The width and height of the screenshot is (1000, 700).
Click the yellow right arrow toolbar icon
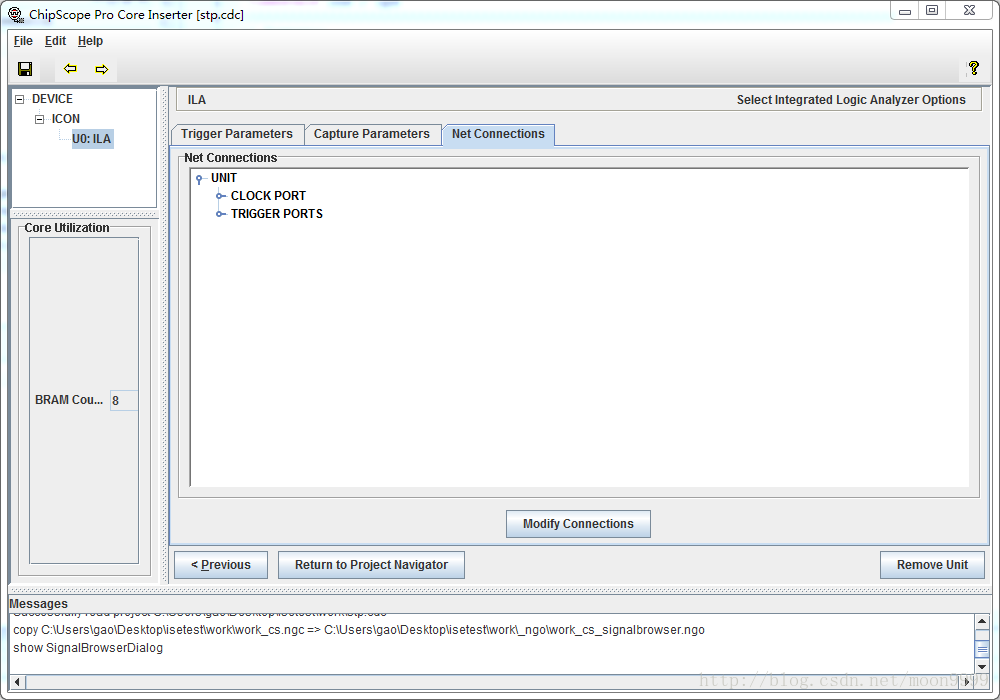[x=101, y=69]
